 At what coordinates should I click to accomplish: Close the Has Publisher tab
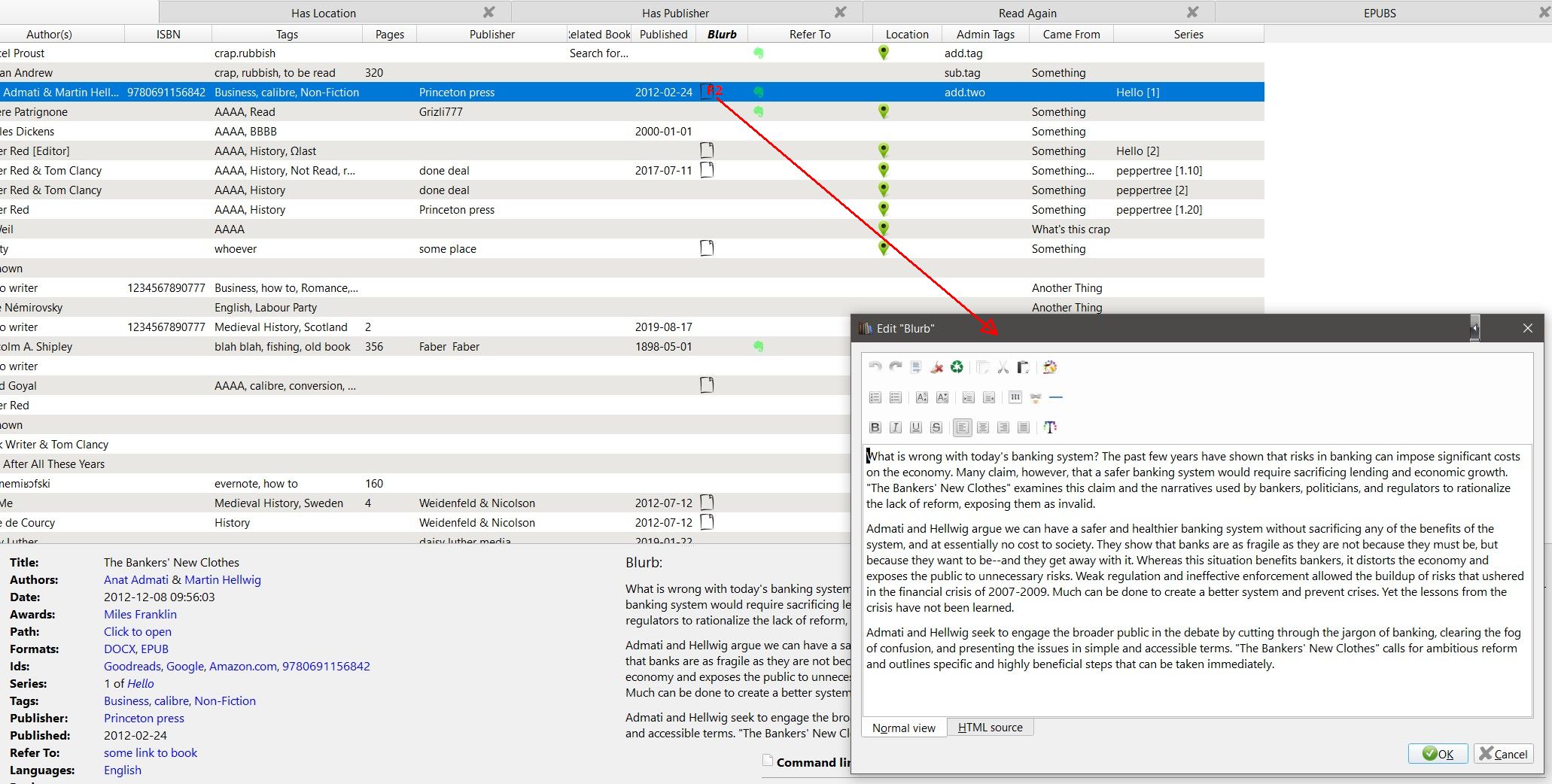point(841,12)
